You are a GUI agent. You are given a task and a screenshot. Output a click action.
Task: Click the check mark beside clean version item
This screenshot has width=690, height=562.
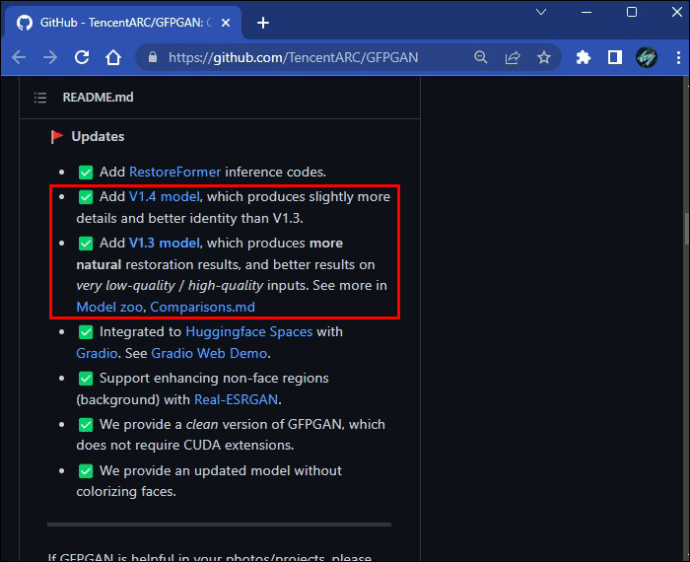pyautogui.click(x=86, y=425)
